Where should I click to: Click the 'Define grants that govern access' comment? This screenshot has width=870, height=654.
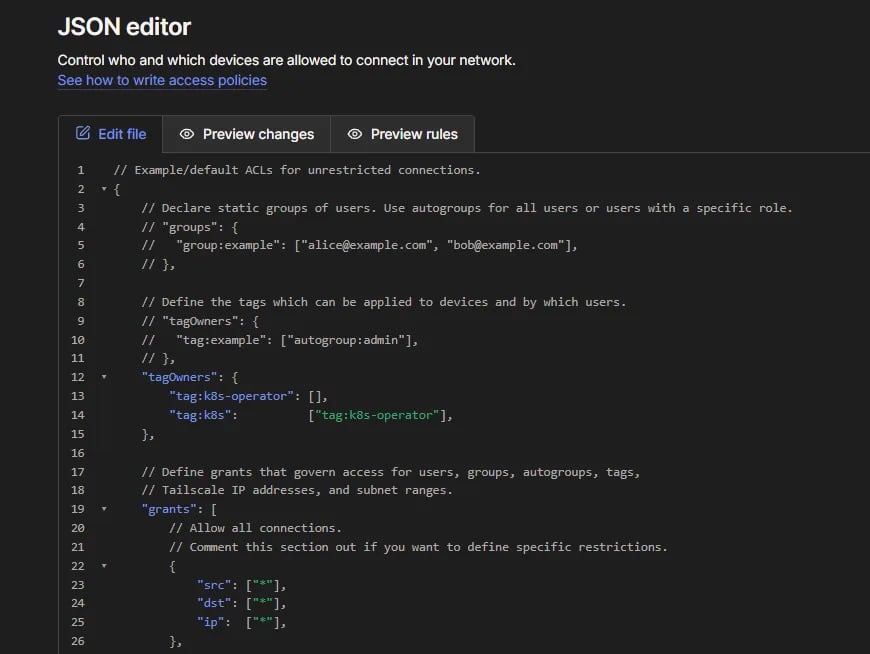tap(391, 472)
